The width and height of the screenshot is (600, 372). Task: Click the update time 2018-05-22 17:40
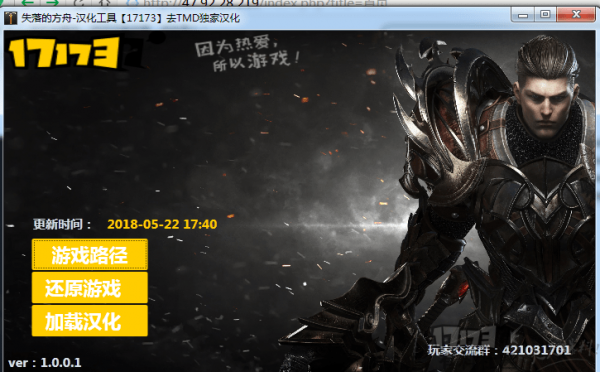pyautogui.click(x=162, y=224)
